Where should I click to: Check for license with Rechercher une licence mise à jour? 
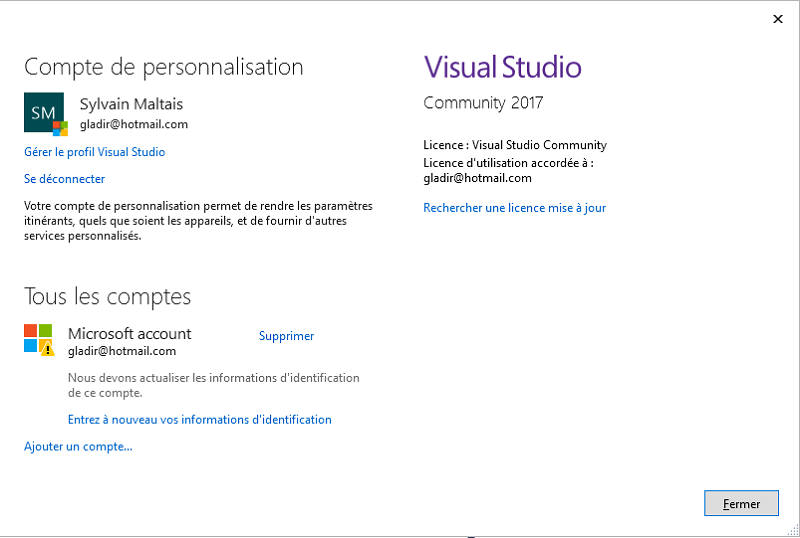(514, 208)
